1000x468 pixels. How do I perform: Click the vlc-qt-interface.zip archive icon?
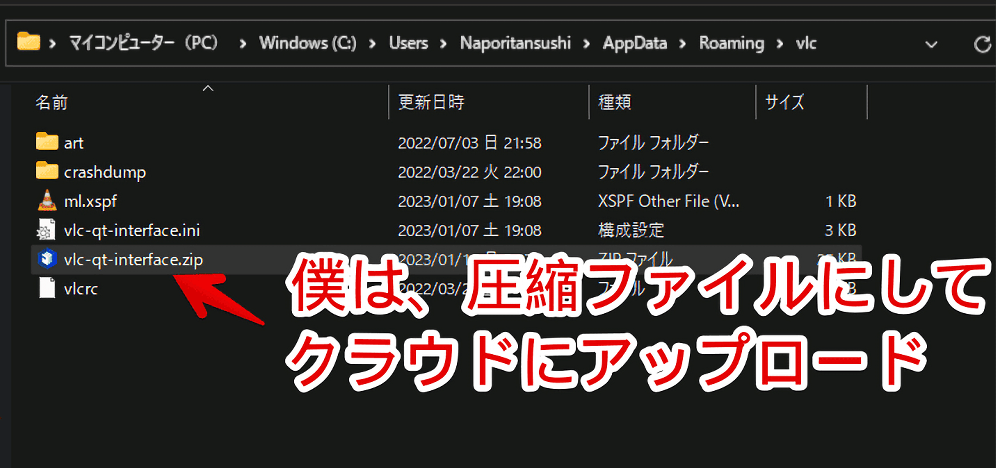coord(47,259)
